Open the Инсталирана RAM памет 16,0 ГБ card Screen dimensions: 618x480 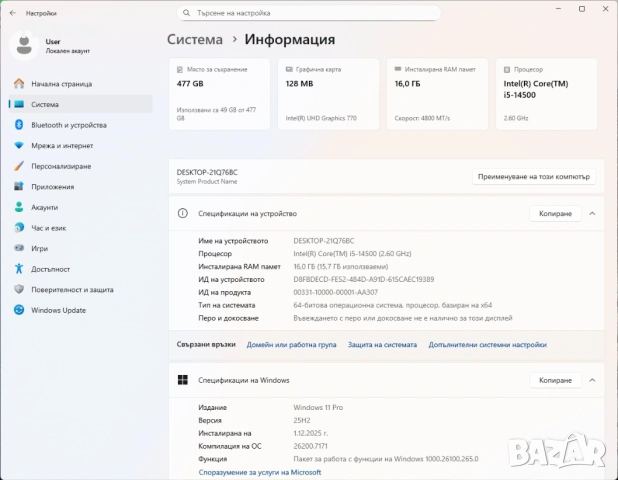[x=437, y=94]
